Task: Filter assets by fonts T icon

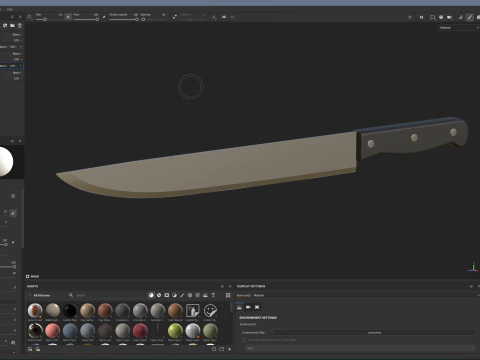Action: (x=213, y=295)
